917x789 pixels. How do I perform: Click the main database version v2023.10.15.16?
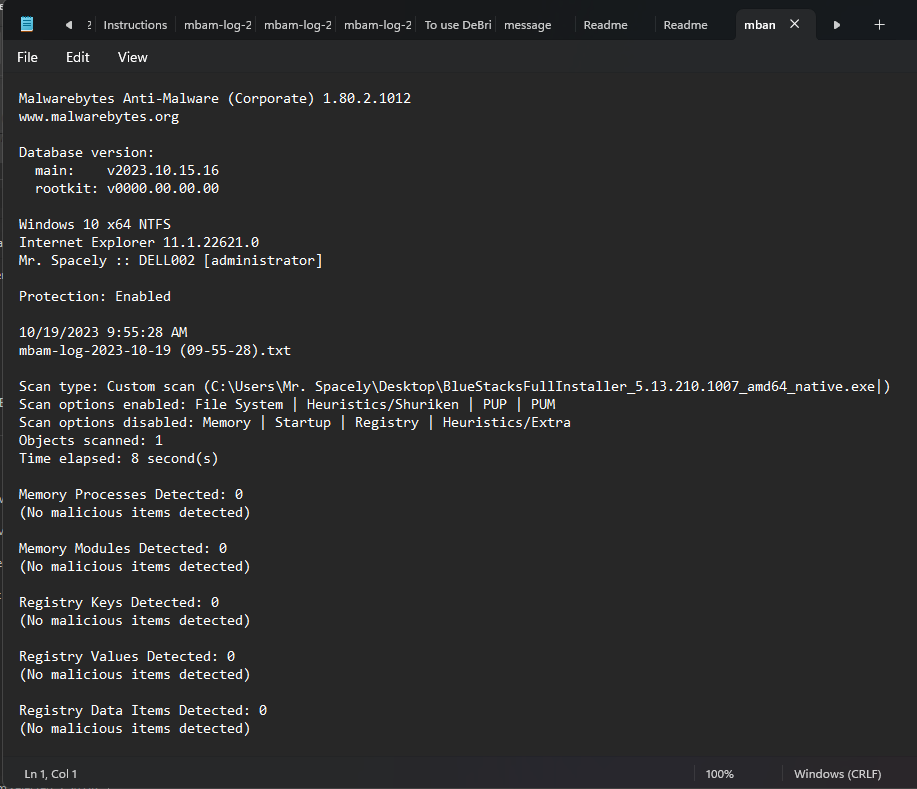coord(163,170)
